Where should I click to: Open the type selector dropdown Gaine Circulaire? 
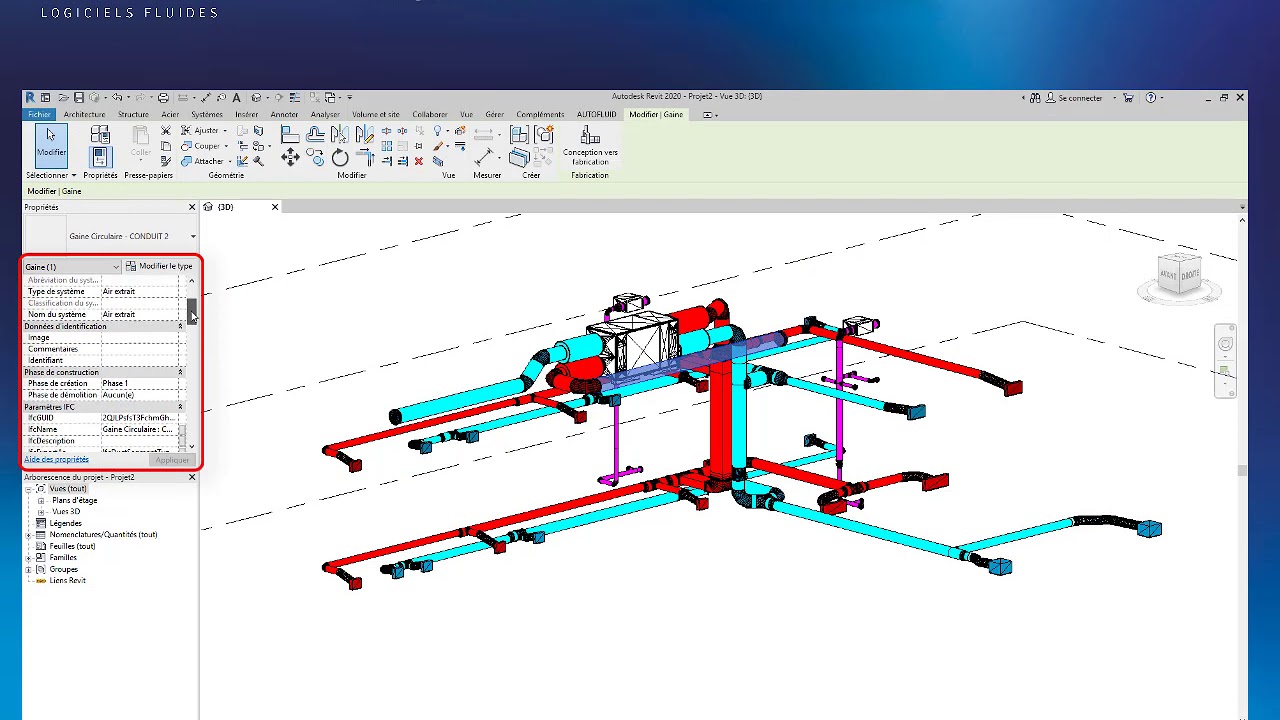[193, 236]
